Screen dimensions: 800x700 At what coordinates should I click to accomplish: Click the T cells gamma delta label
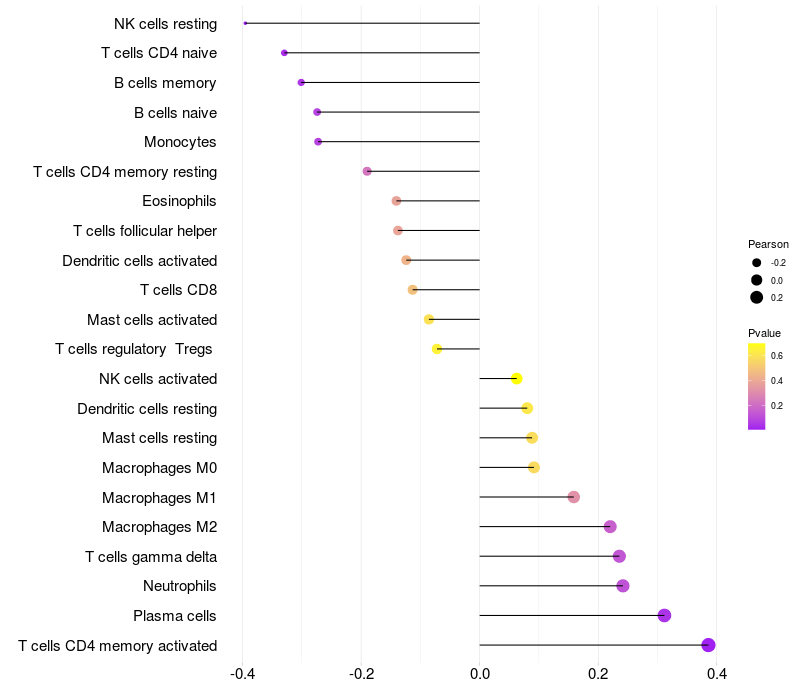click(151, 557)
